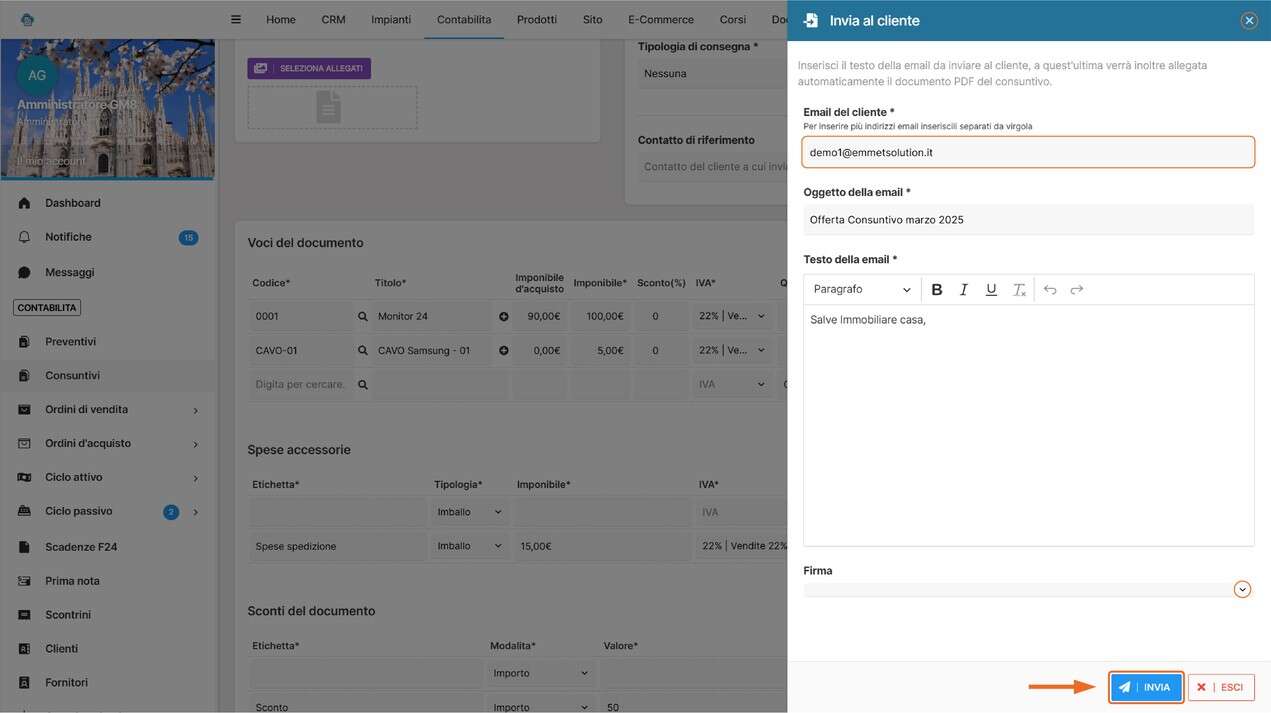Click the Seleziona Allegati button
1271x713 pixels.
click(x=309, y=68)
